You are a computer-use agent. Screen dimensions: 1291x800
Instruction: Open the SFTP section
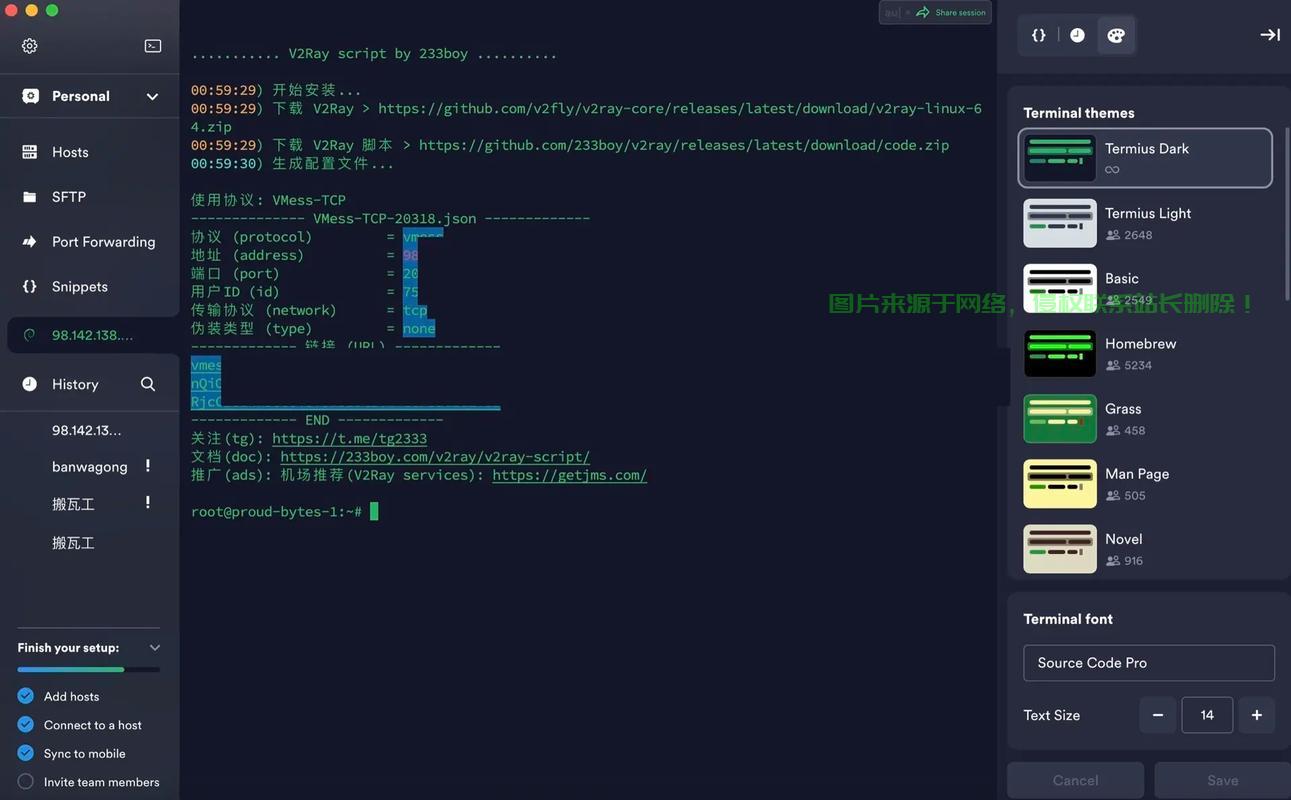pos(68,197)
